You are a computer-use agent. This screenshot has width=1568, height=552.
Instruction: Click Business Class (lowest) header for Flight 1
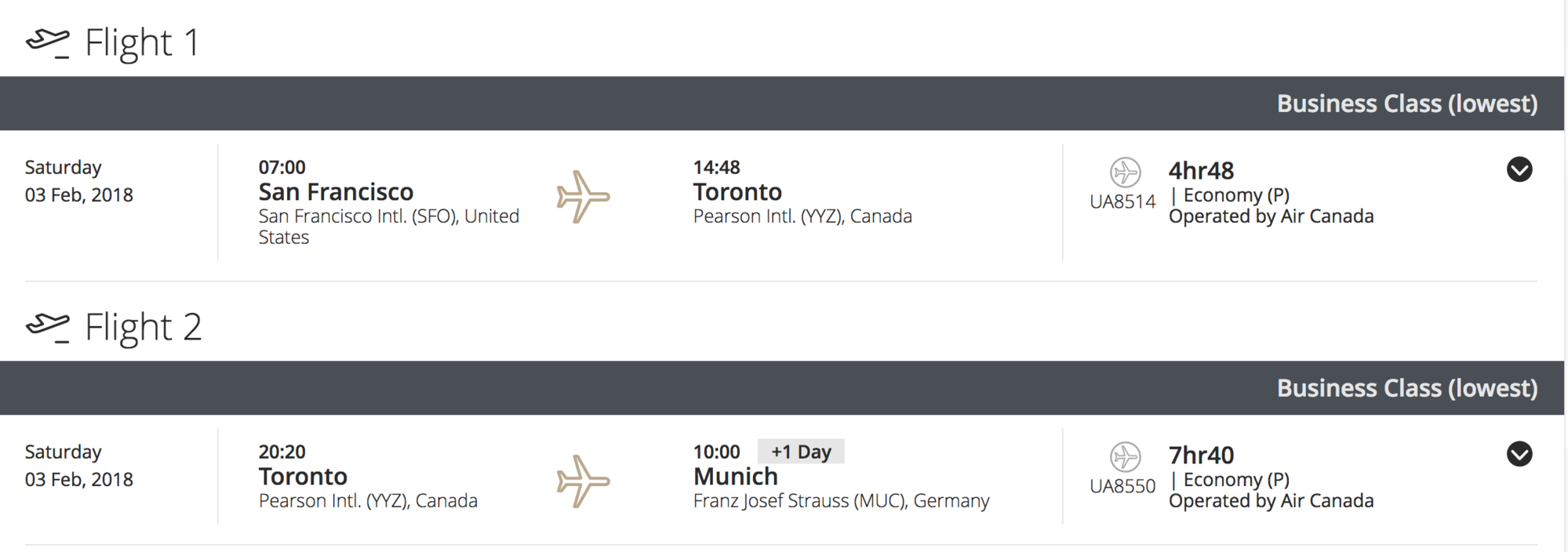(x=1407, y=103)
